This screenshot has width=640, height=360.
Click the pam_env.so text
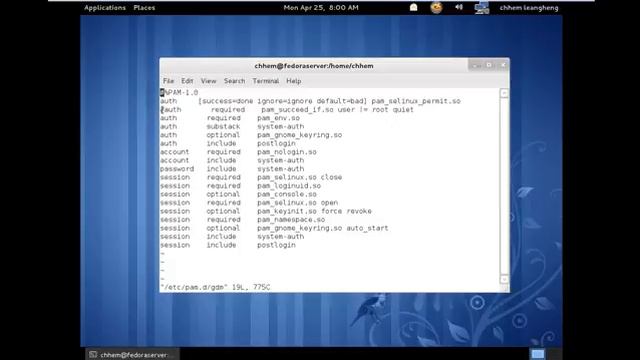point(278,118)
